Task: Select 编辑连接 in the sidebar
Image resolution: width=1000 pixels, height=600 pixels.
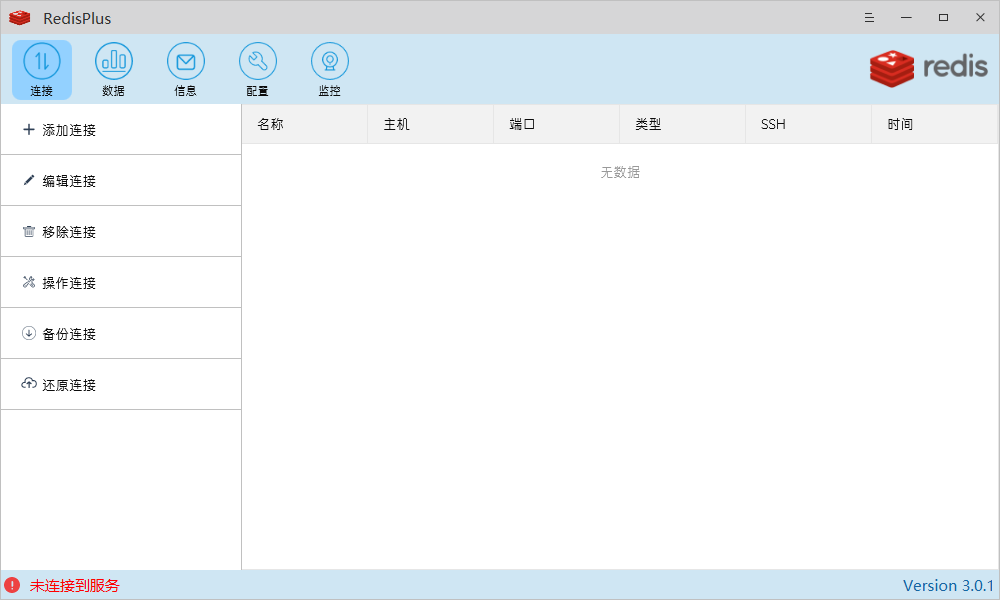Action: coord(60,180)
